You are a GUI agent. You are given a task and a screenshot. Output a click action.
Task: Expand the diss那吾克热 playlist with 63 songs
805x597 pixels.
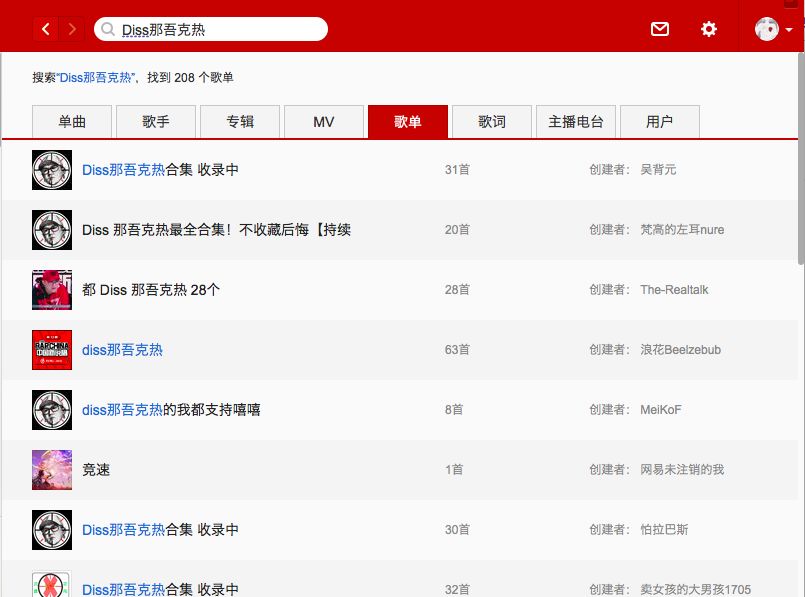[122, 350]
